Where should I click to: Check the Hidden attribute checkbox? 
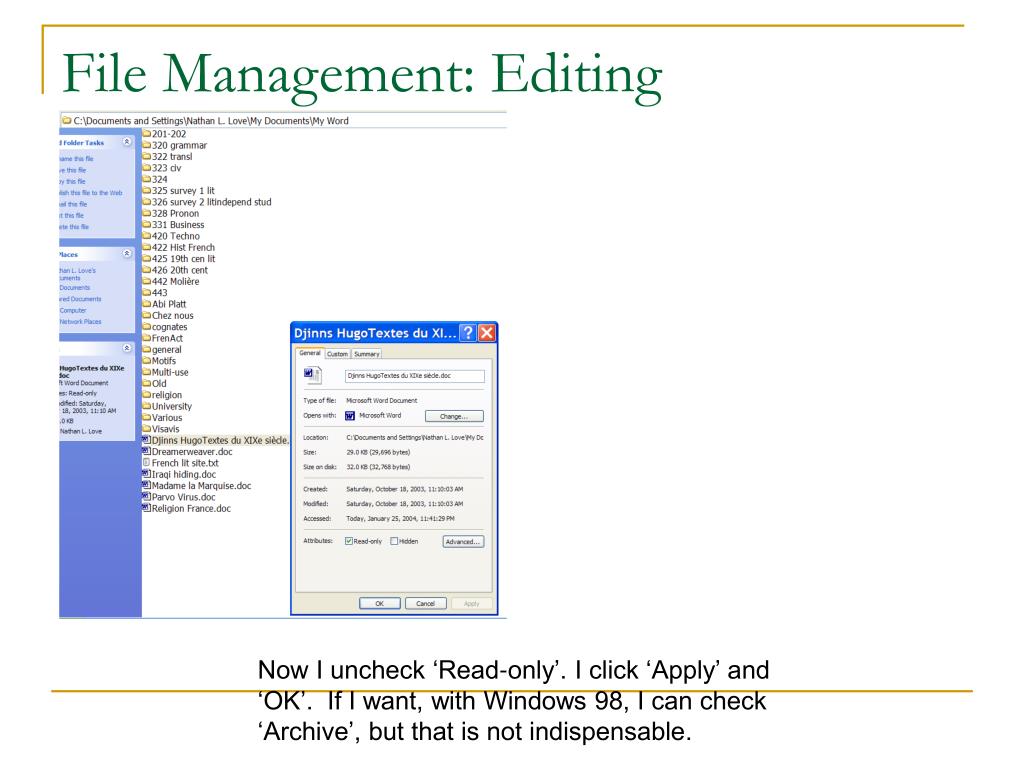394,541
